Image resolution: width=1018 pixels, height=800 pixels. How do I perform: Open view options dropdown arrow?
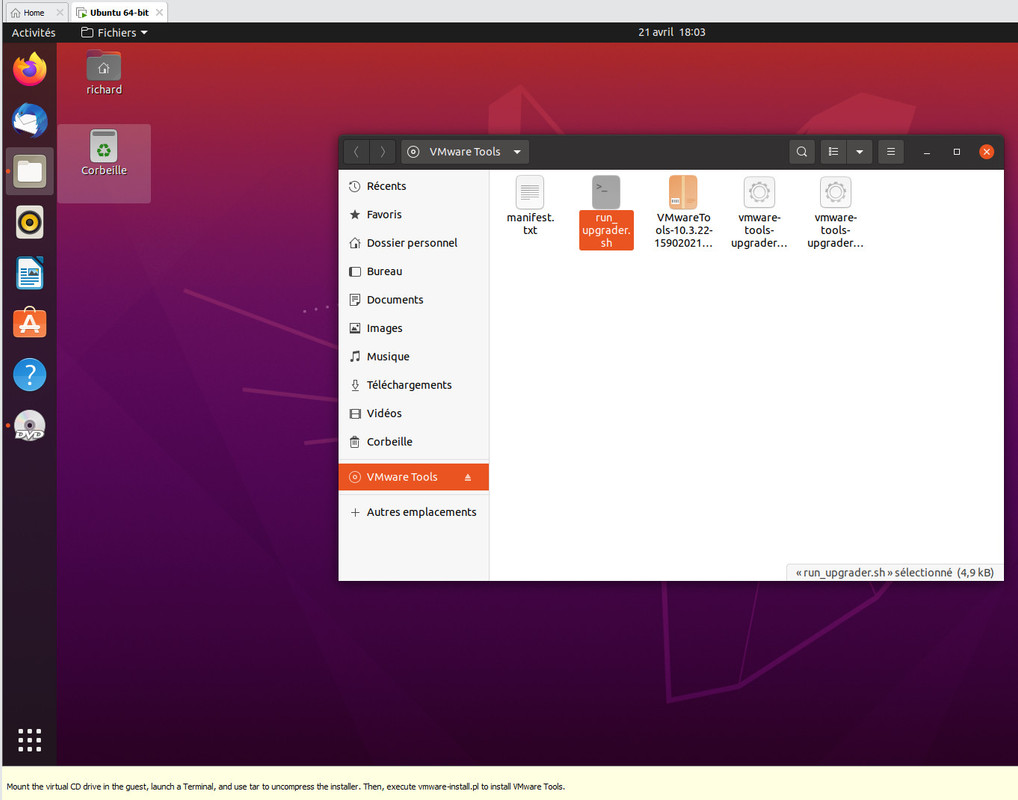point(859,152)
